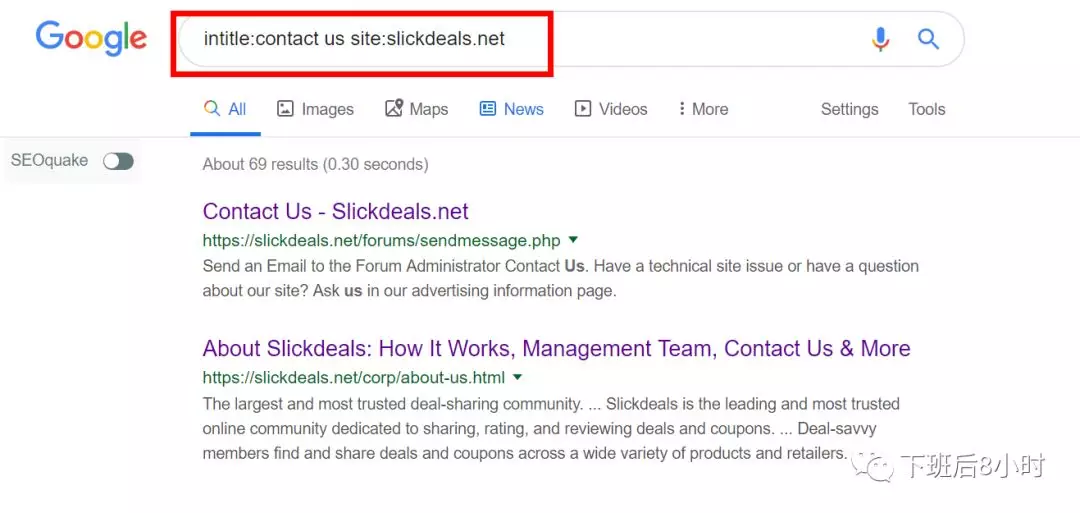Switch to the Maps tab
This screenshot has height=513, width=1080.
click(x=416, y=109)
